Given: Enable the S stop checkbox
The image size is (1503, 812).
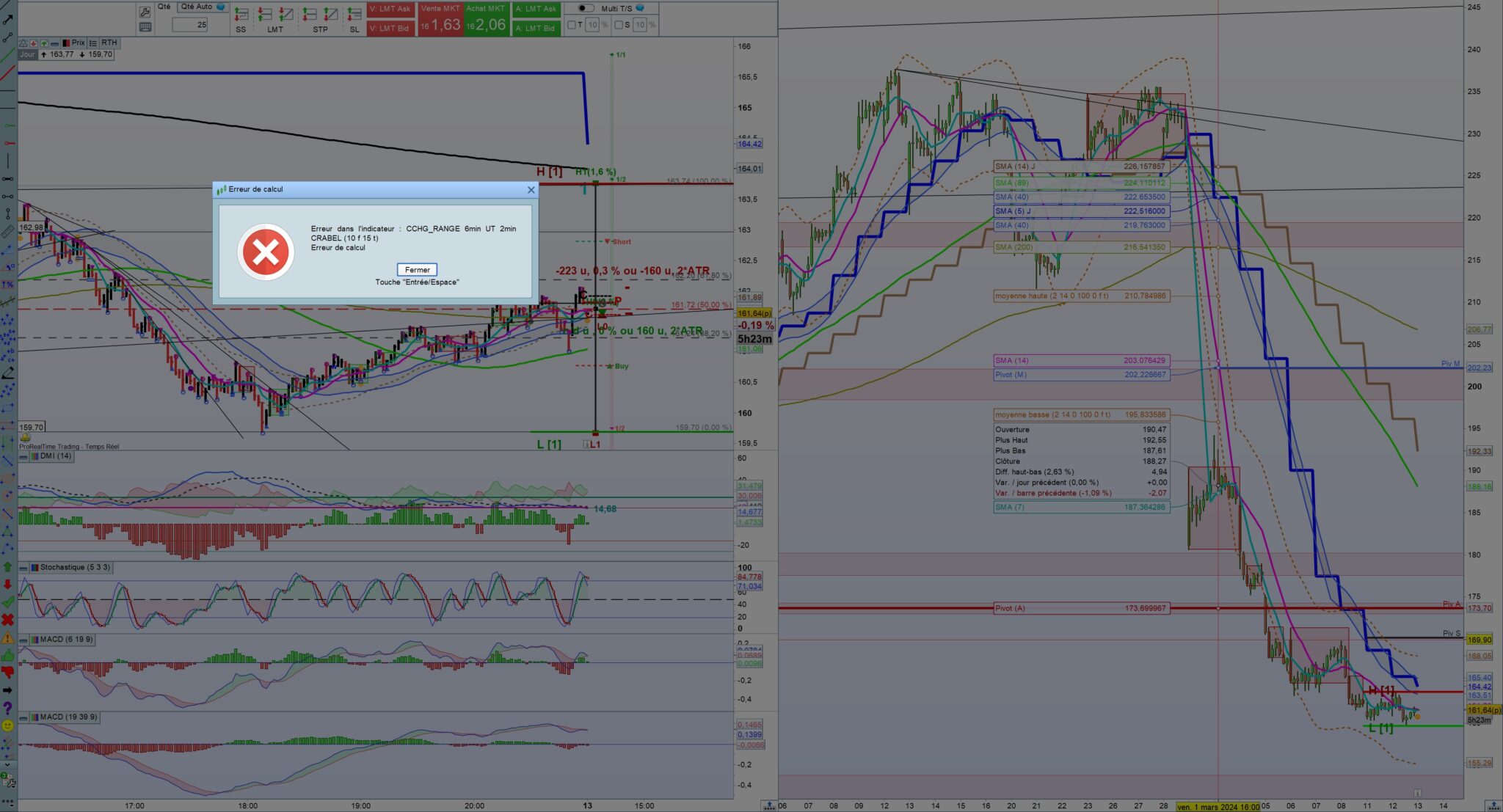Looking at the screenshot, I should (619, 25).
